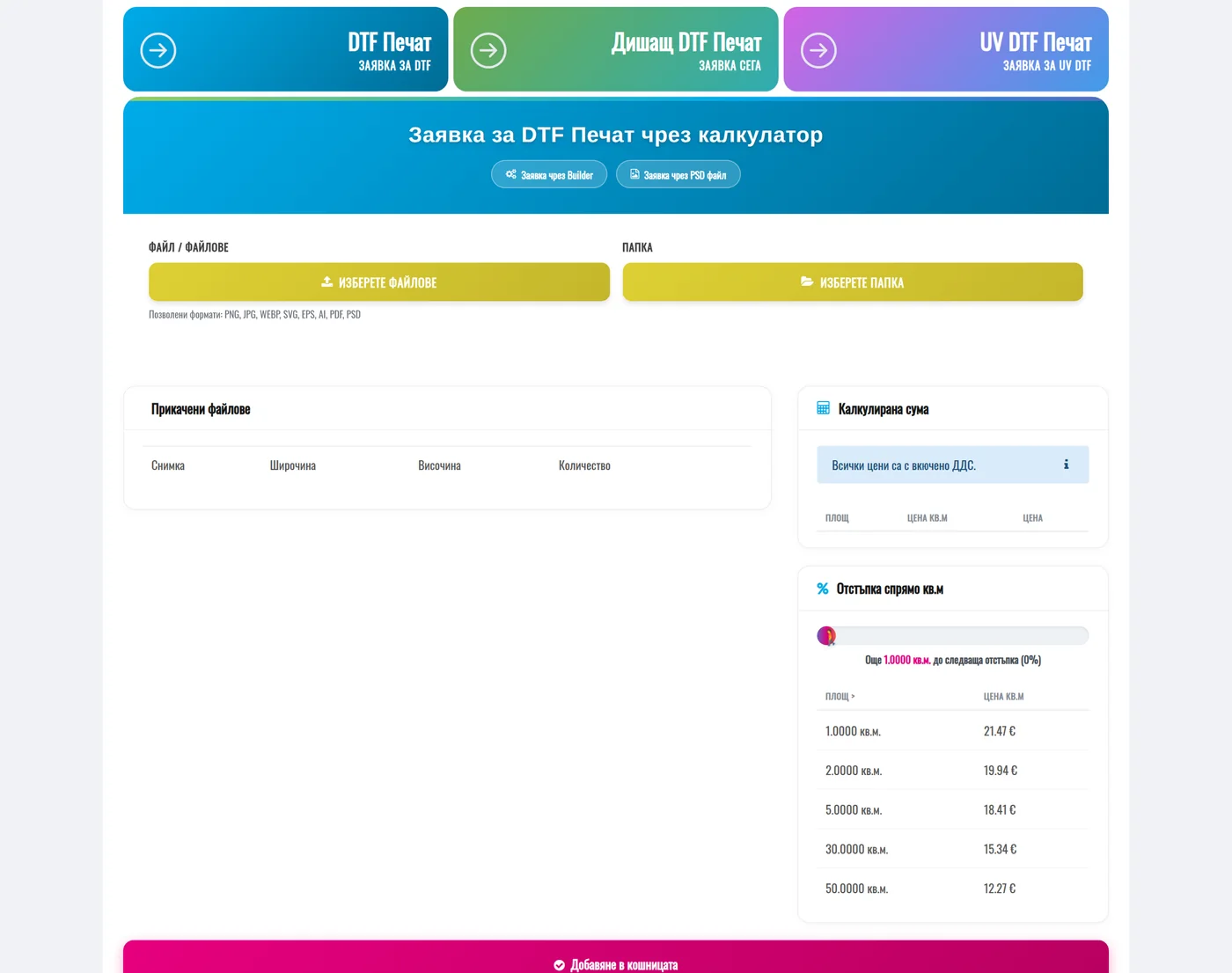Click the Снимка column header
Screen dimensions: 1232x973
[168, 465]
